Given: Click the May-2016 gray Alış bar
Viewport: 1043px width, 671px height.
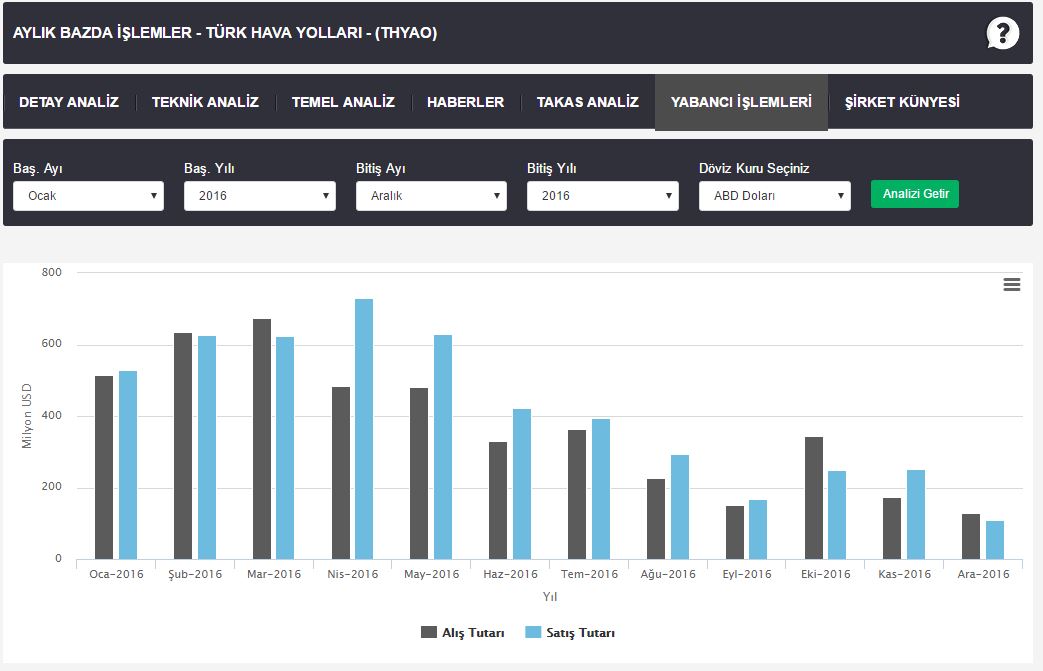Looking at the screenshot, I should 419,473.
